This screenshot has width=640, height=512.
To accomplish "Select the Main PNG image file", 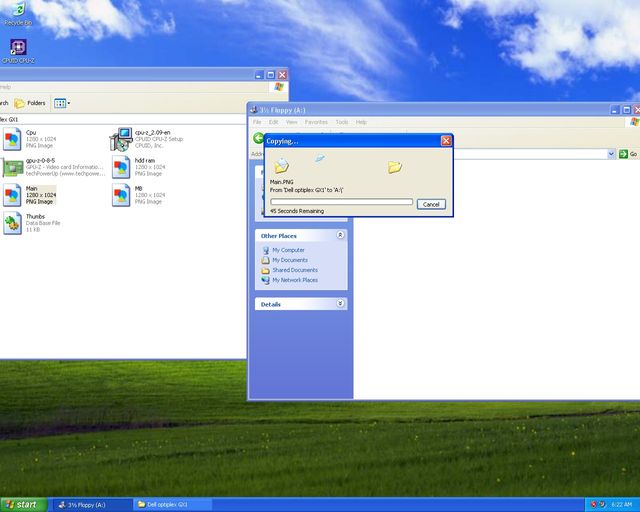I will 29,195.
